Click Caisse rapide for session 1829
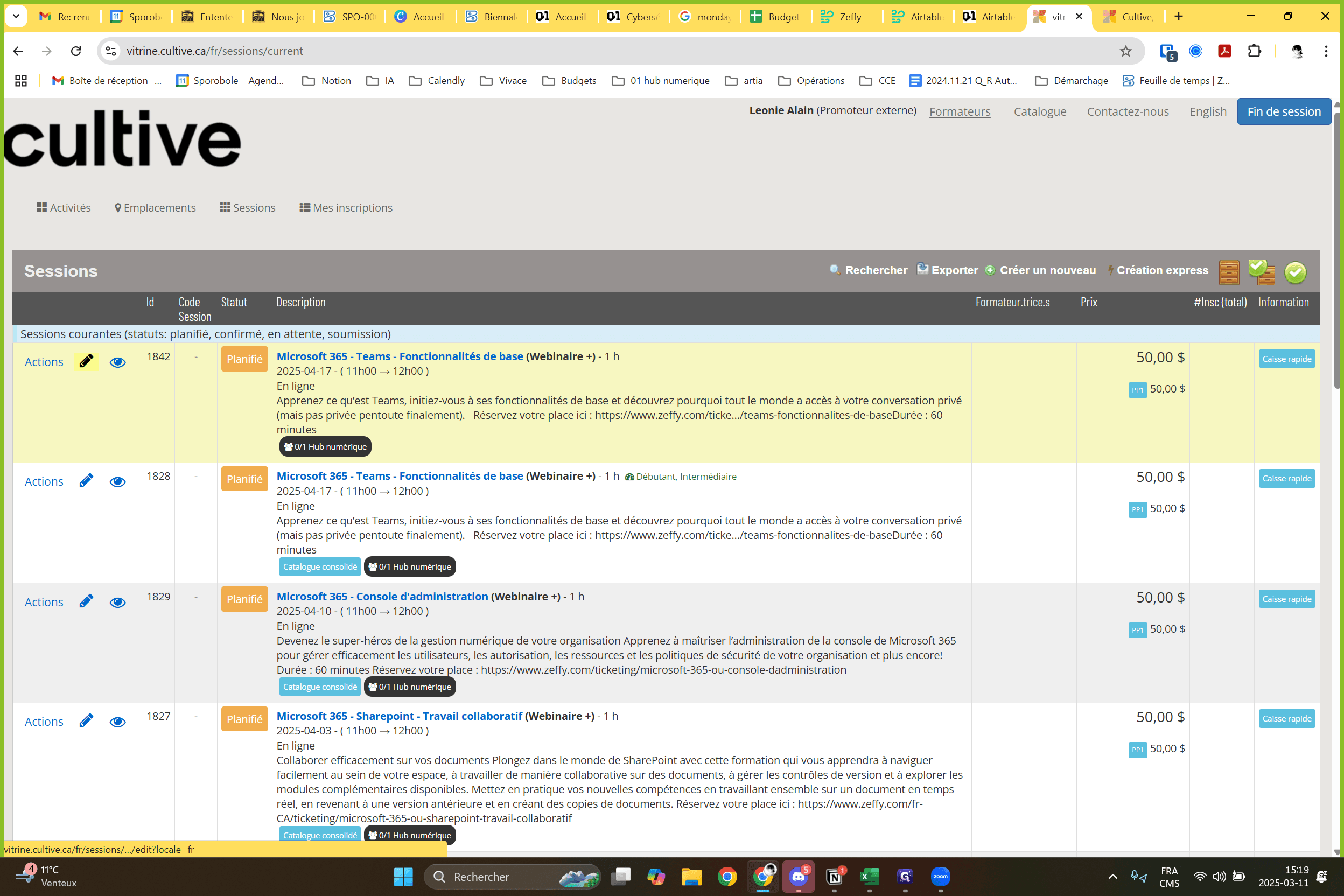The width and height of the screenshot is (1344, 896). click(1286, 599)
